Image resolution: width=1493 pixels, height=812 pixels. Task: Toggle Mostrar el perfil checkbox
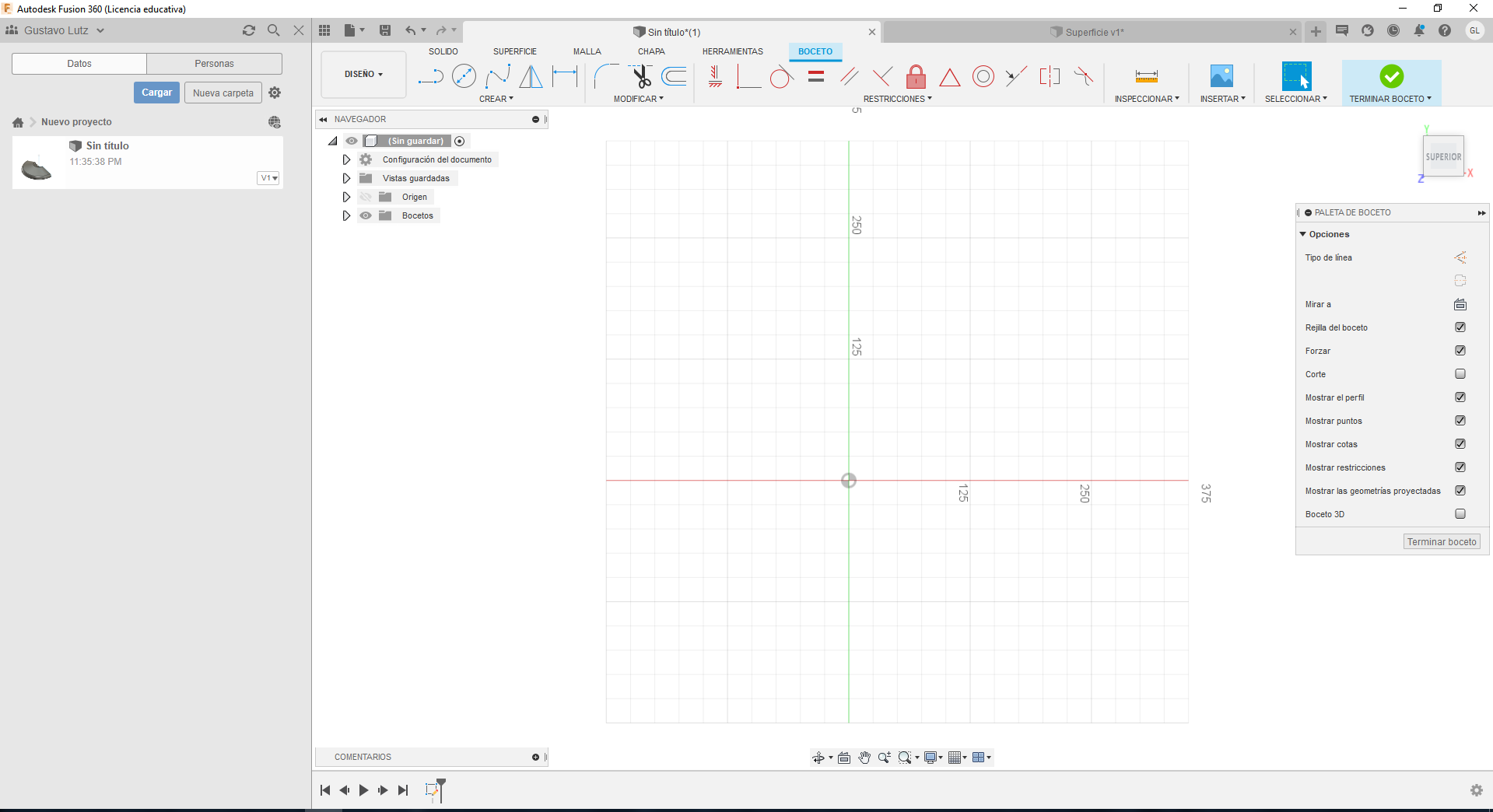coord(1460,397)
